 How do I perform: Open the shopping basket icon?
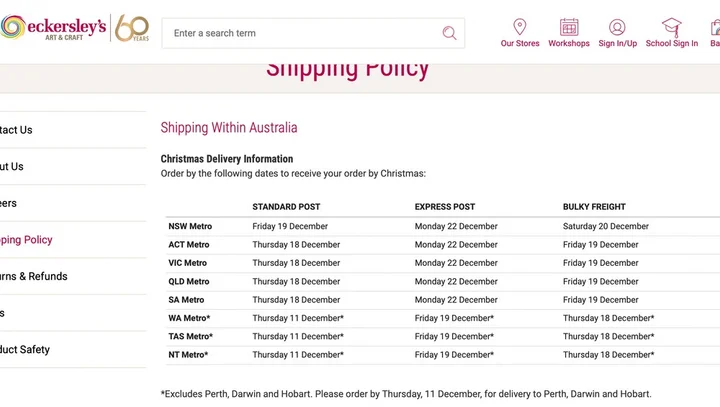point(715,27)
